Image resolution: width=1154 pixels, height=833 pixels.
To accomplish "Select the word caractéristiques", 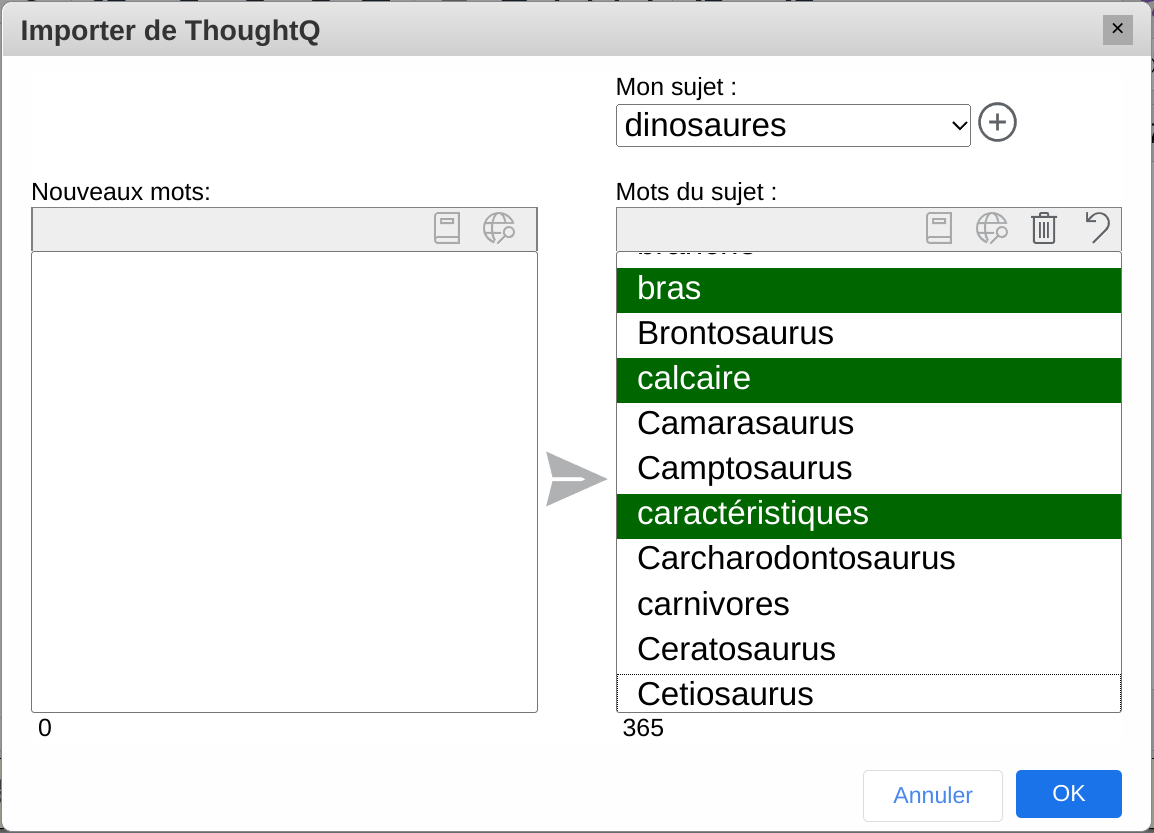I will pyautogui.click(x=868, y=515).
